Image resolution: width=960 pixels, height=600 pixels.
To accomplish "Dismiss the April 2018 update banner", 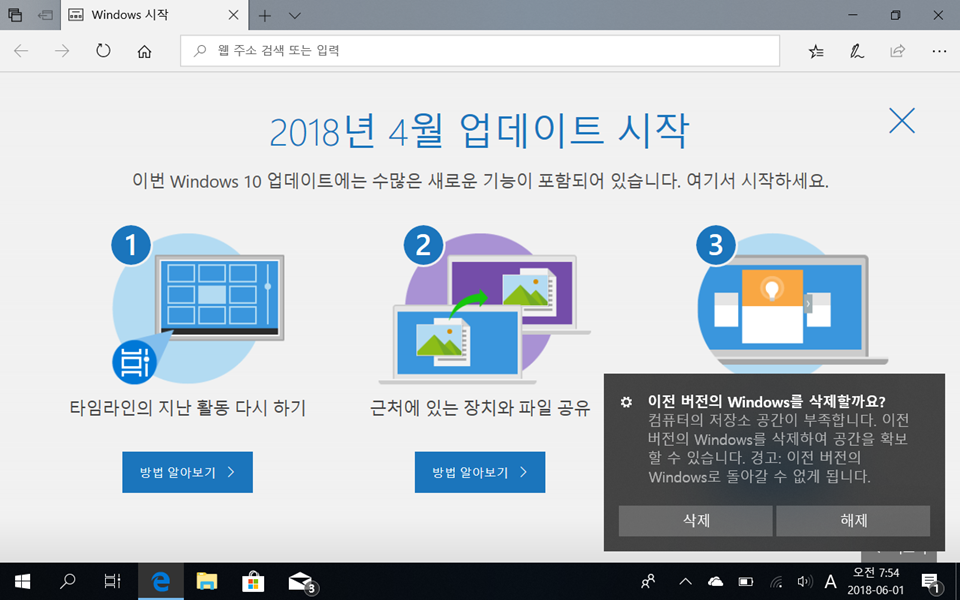I will click(902, 121).
